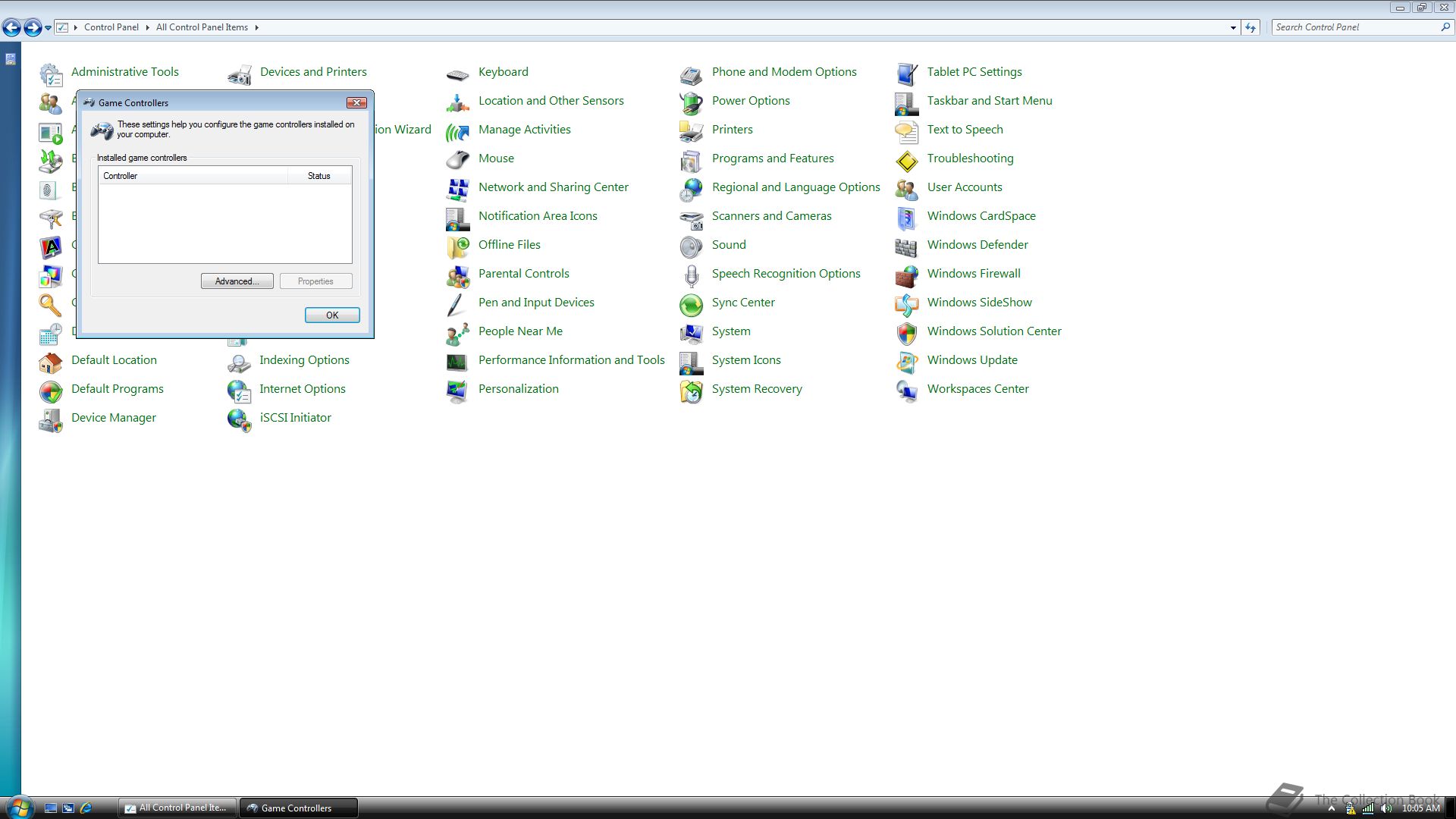Click the Tablet PC Settings icon
This screenshot has width=1456, height=819.
click(907, 74)
